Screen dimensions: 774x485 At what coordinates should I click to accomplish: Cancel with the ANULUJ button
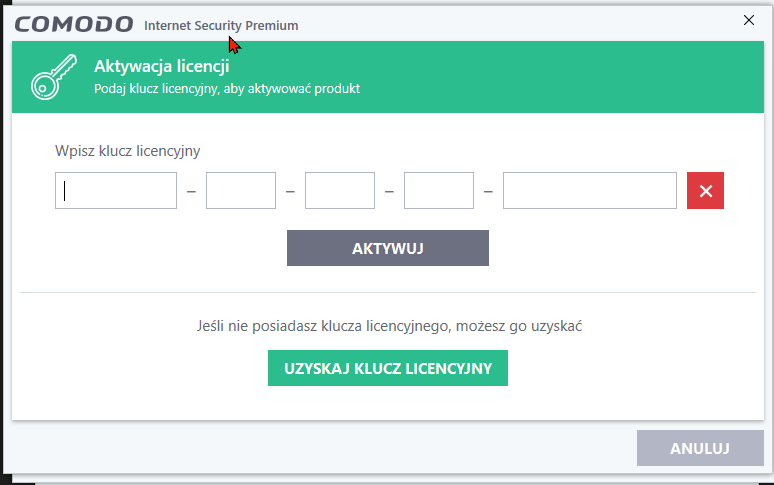[x=700, y=448]
